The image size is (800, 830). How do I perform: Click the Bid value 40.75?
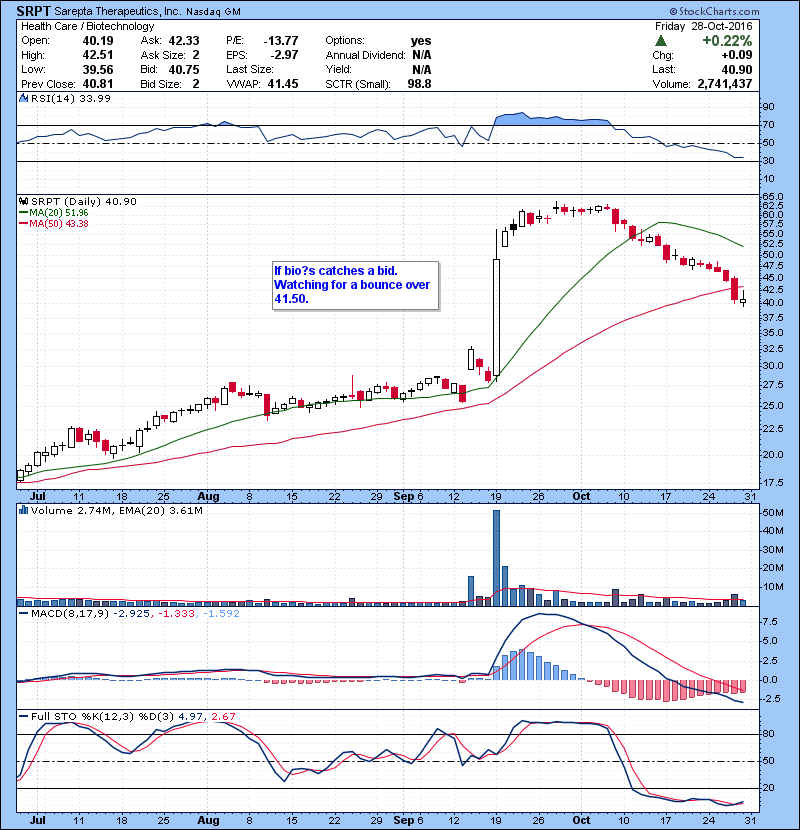pos(184,69)
